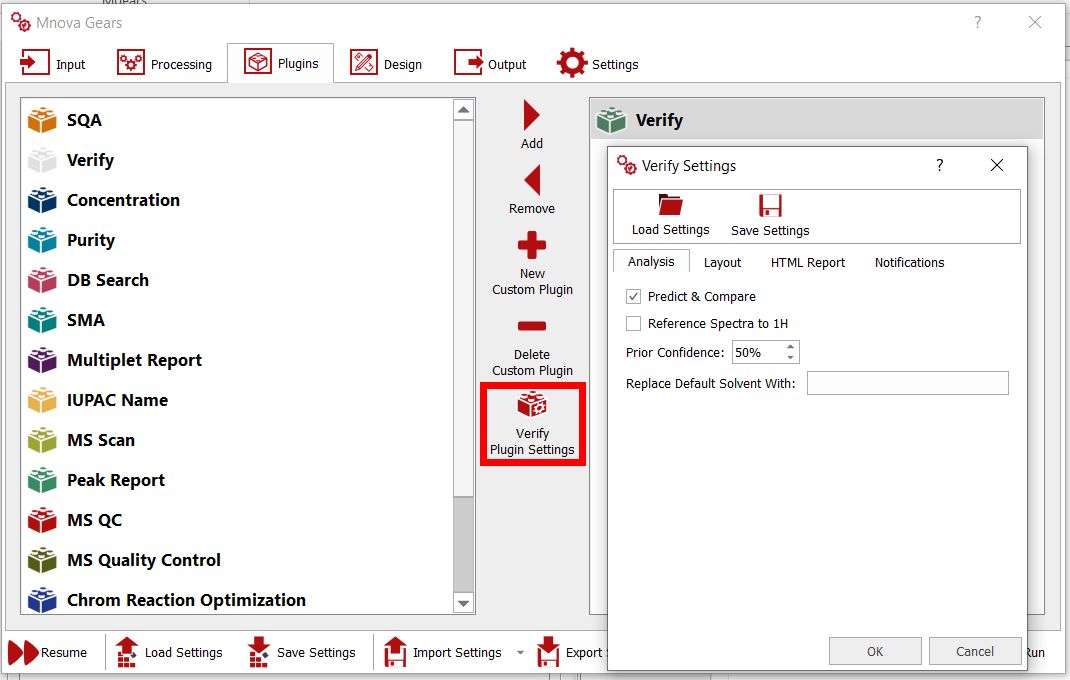Viewport: 1070px width, 680px height.
Task: Go to the Output tab
Action: [x=490, y=63]
